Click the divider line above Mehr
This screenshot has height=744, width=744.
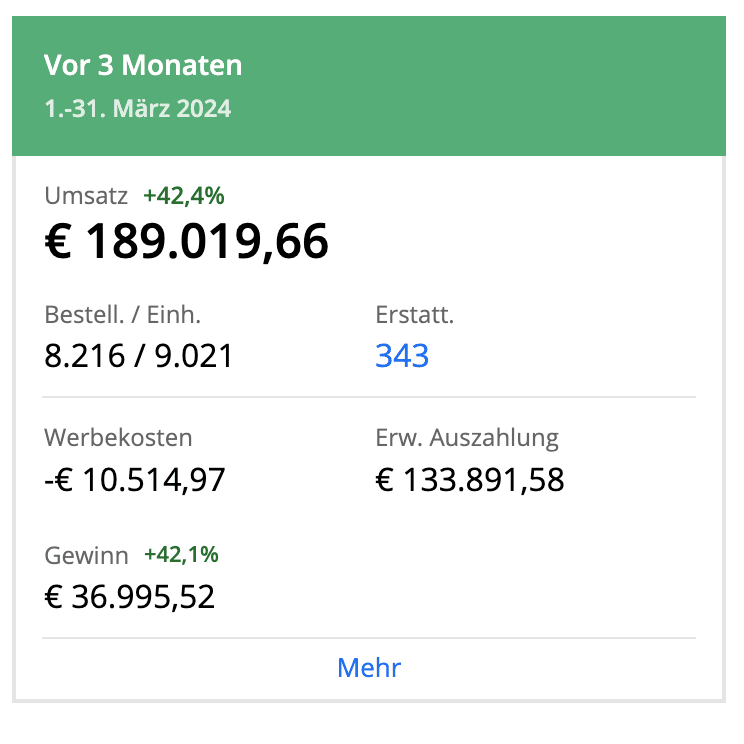[x=369, y=638]
